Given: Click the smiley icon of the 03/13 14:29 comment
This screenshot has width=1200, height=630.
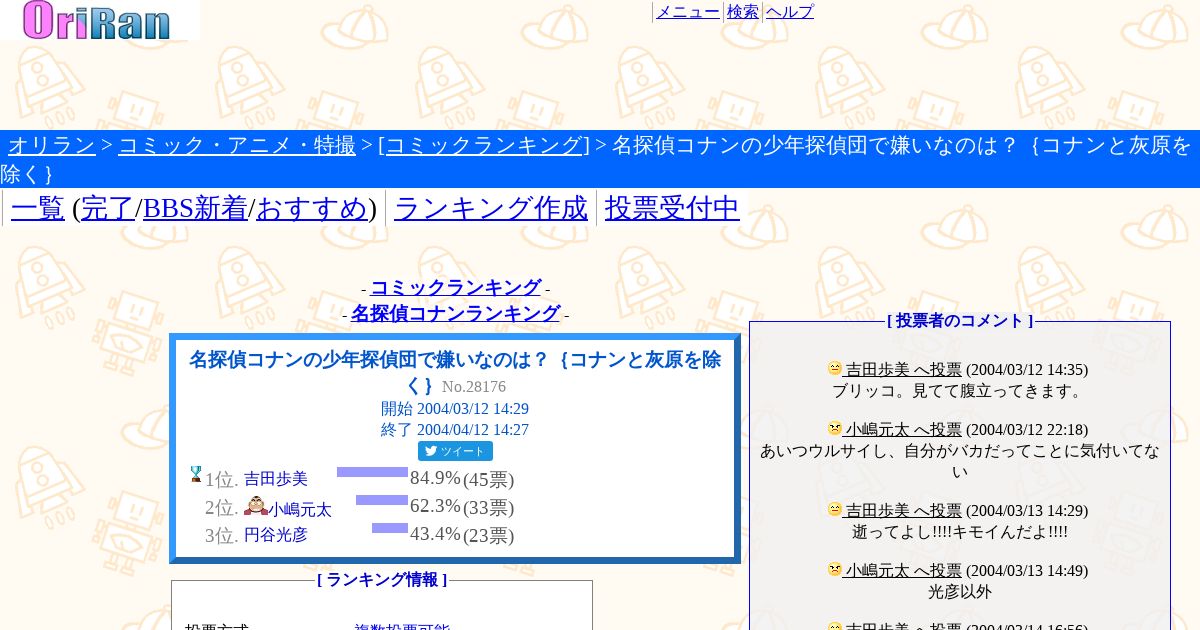Looking at the screenshot, I should pyautogui.click(x=835, y=509).
